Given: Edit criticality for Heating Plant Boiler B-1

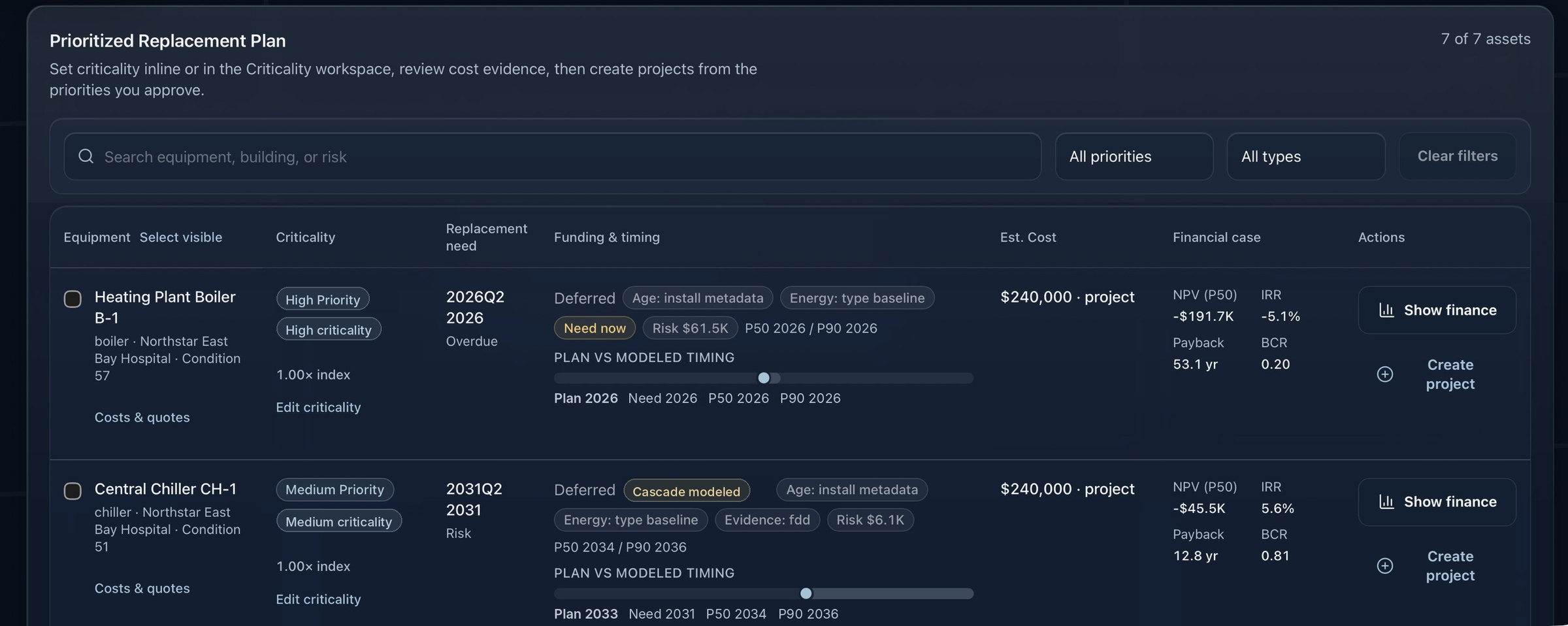Looking at the screenshot, I should click(x=318, y=407).
